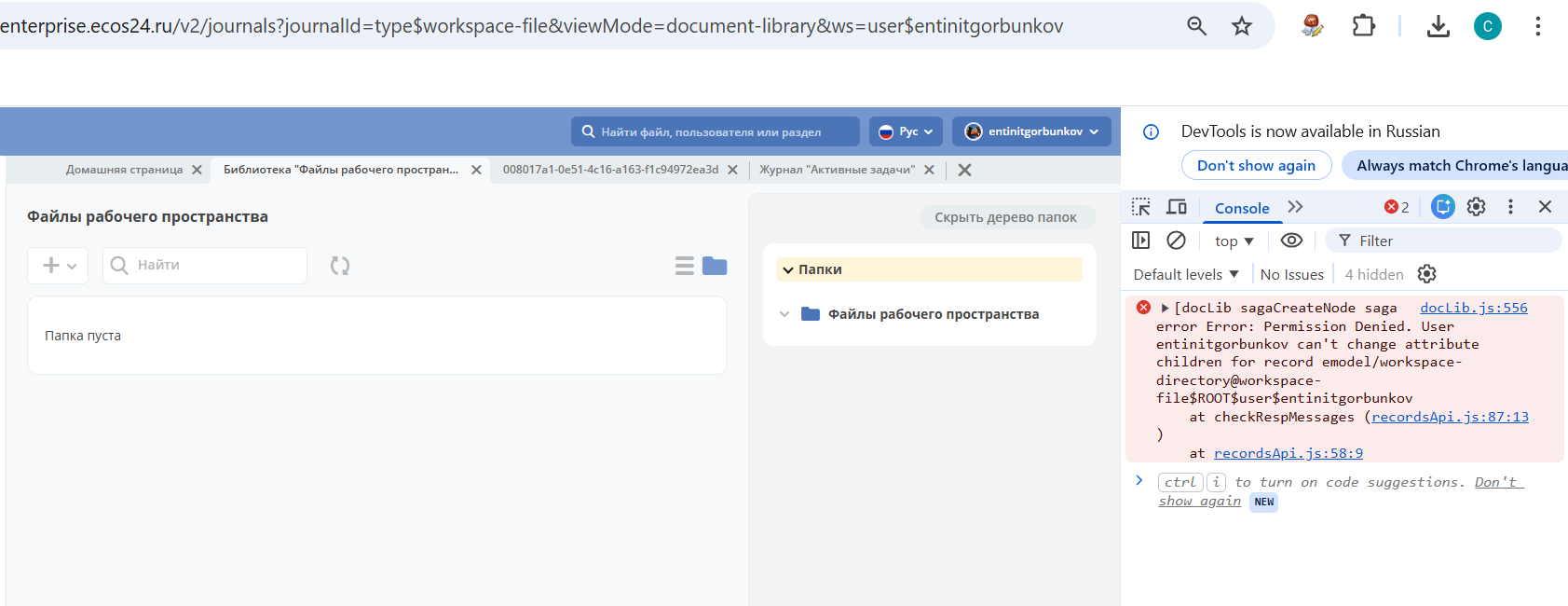Toggle the device toolbar icon in DevTools
The image size is (1568, 606).
pyautogui.click(x=1177, y=207)
